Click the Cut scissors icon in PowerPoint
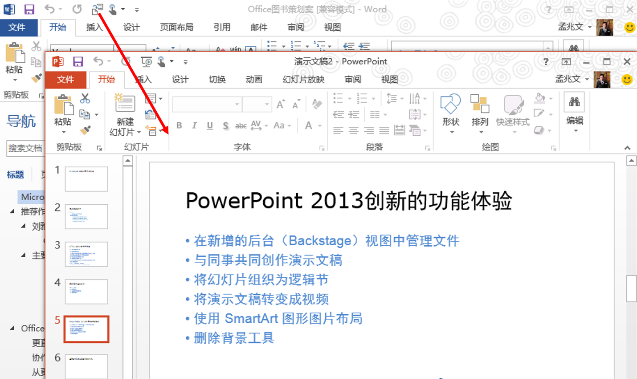The height and width of the screenshot is (379, 637). point(85,98)
